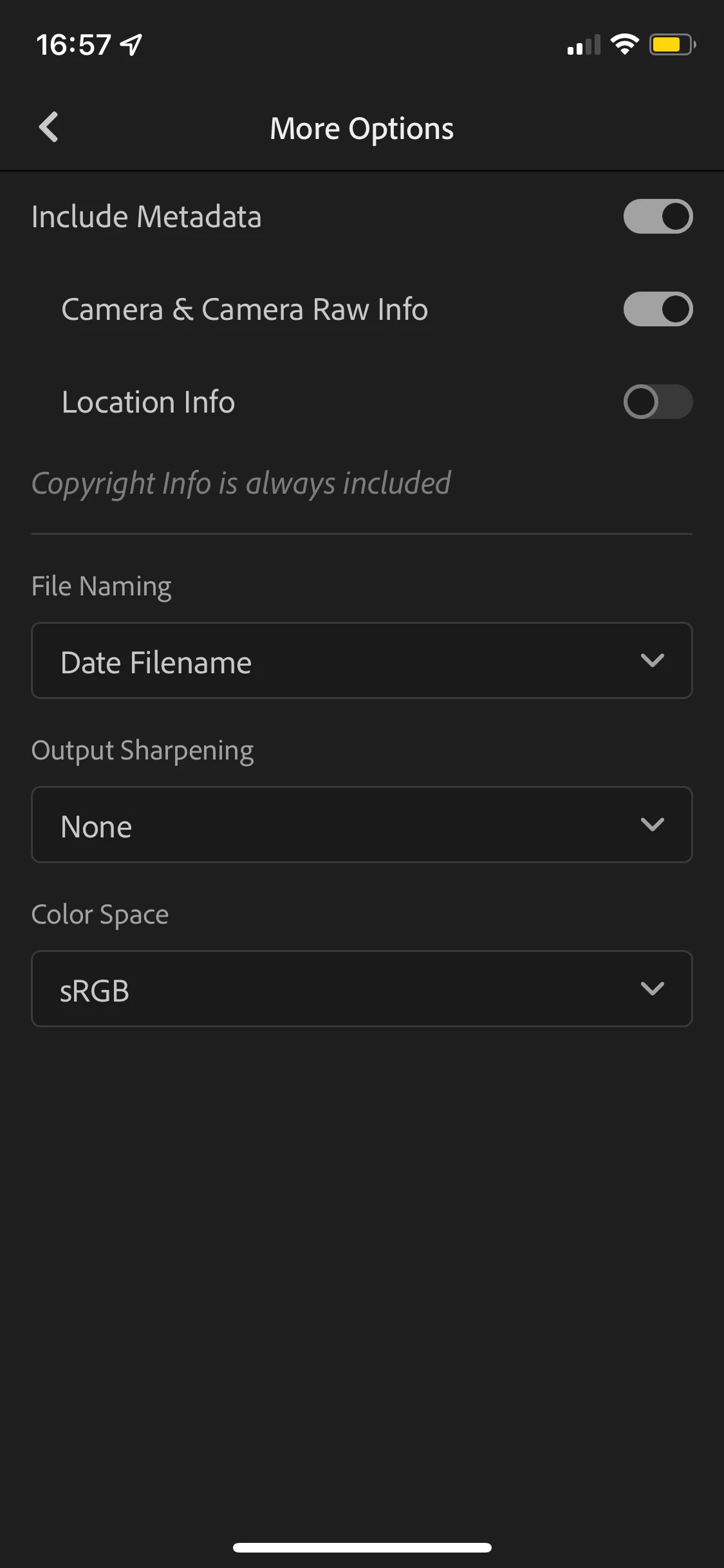Tap the battery indicator icon

673,44
